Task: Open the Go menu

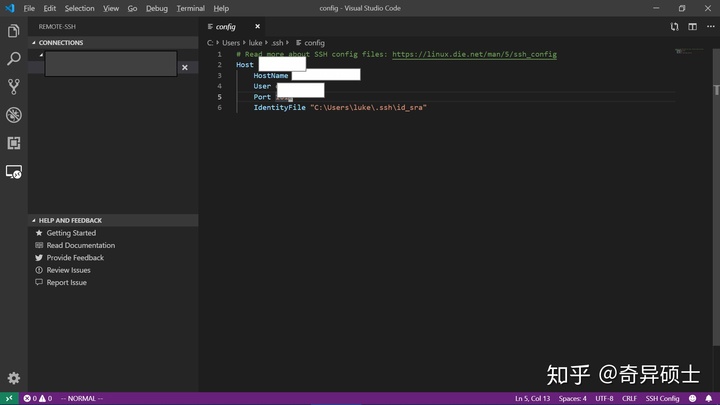Action: [x=132, y=8]
